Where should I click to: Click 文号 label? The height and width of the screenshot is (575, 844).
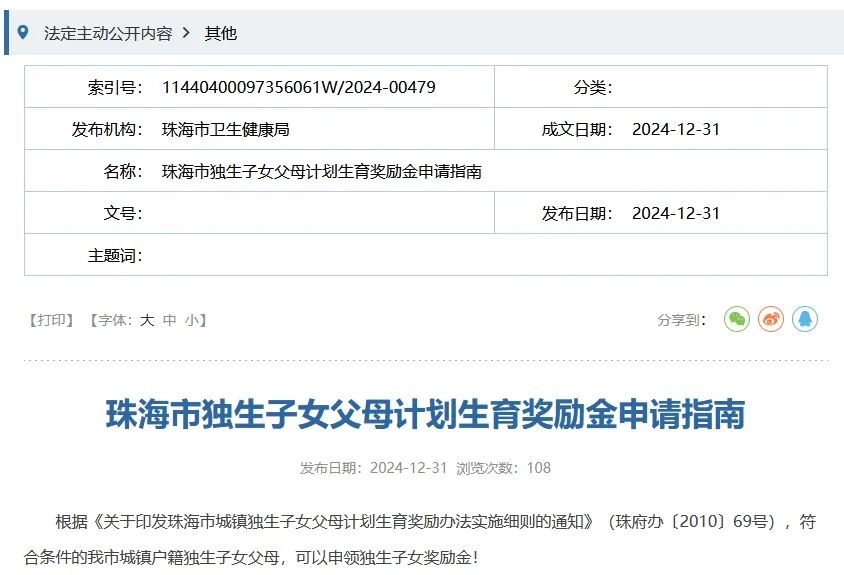pyautogui.click(x=123, y=213)
